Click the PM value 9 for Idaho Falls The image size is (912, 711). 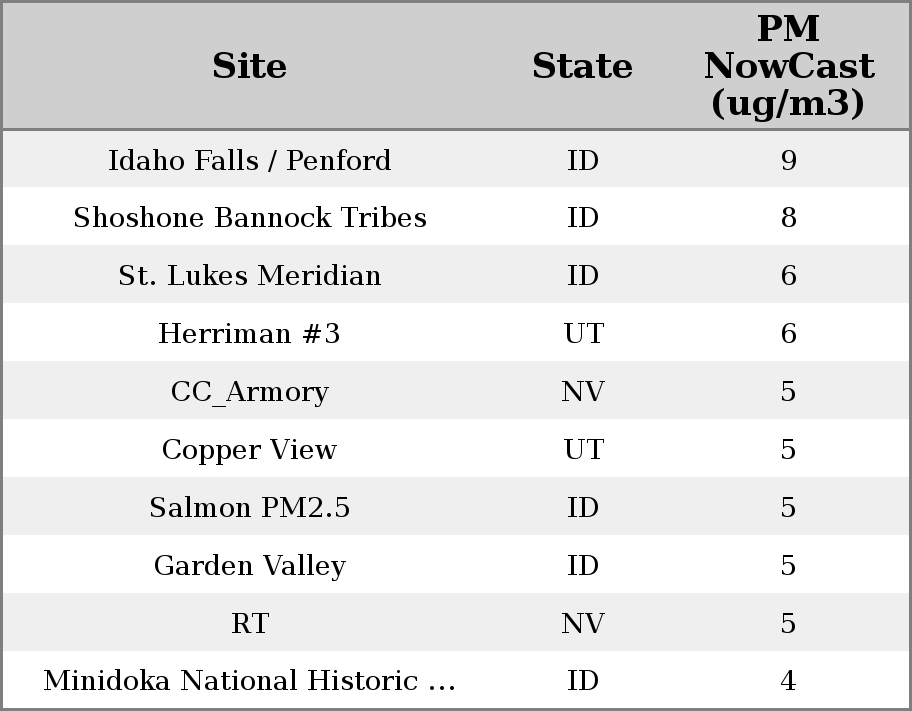click(788, 160)
